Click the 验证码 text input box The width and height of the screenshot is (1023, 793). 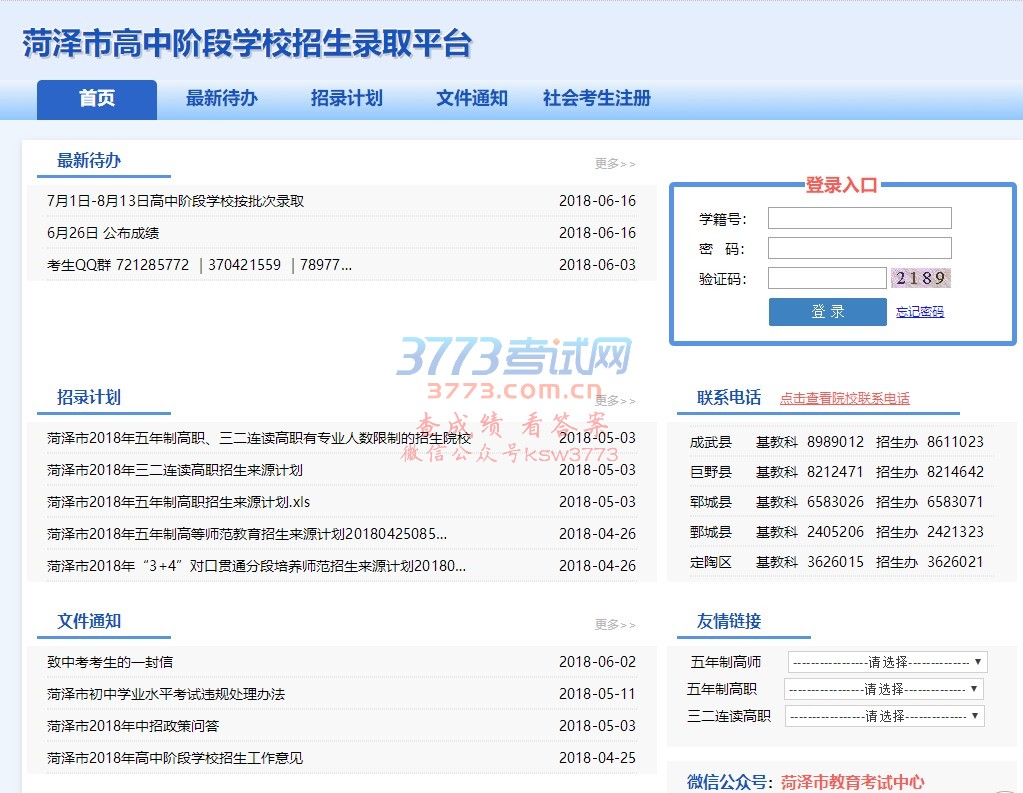click(x=826, y=278)
